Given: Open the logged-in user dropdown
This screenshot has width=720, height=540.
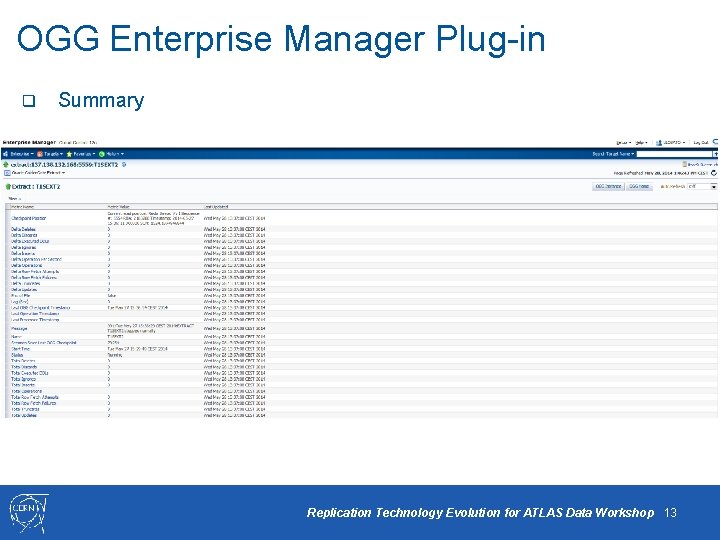Looking at the screenshot, I should (x=671, y=143).
